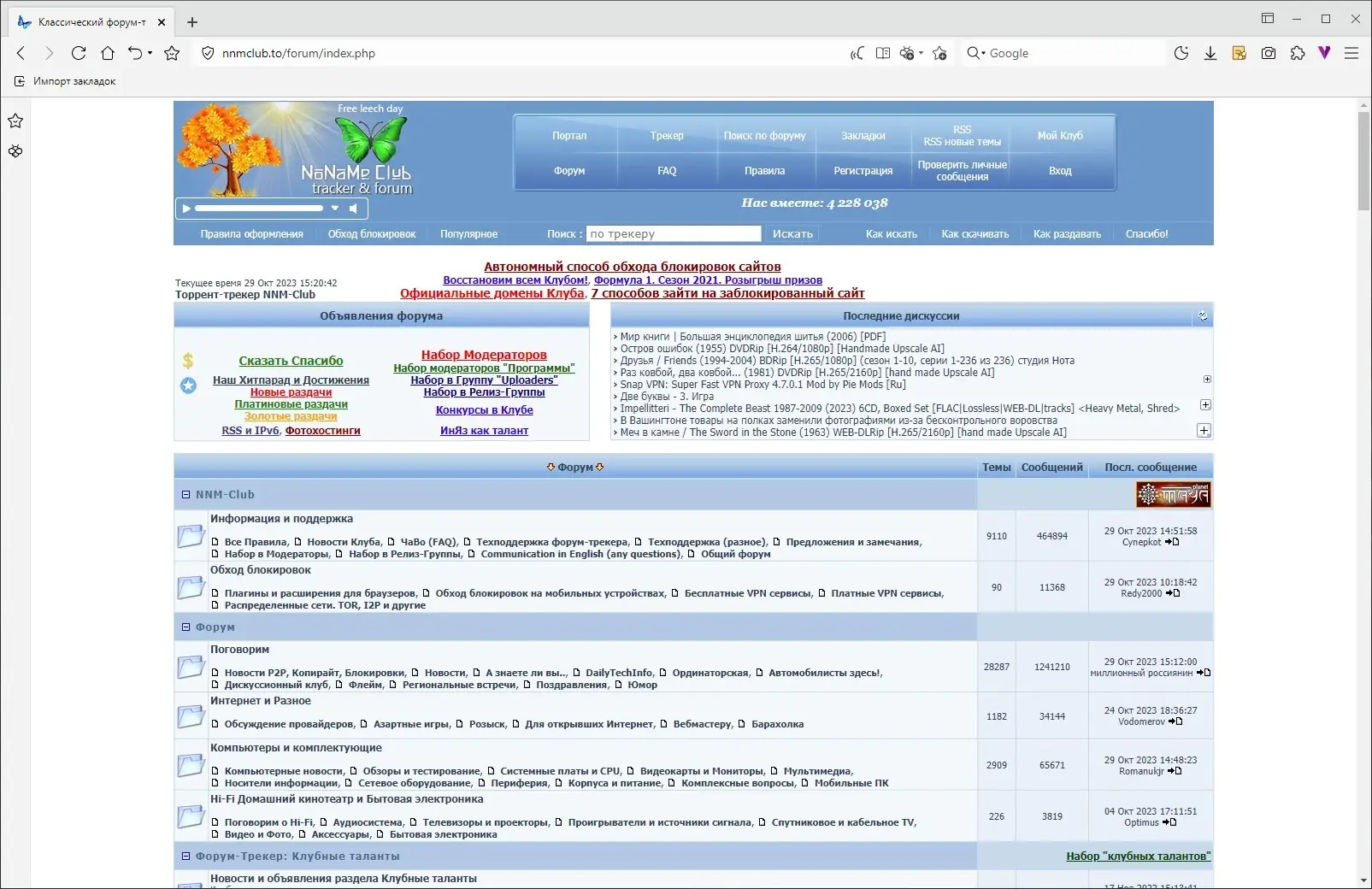The height and width of the screenshot is (889, 1372).
Task: Open Набор Модераторов announcement link
Action: (x=484, y=355)
